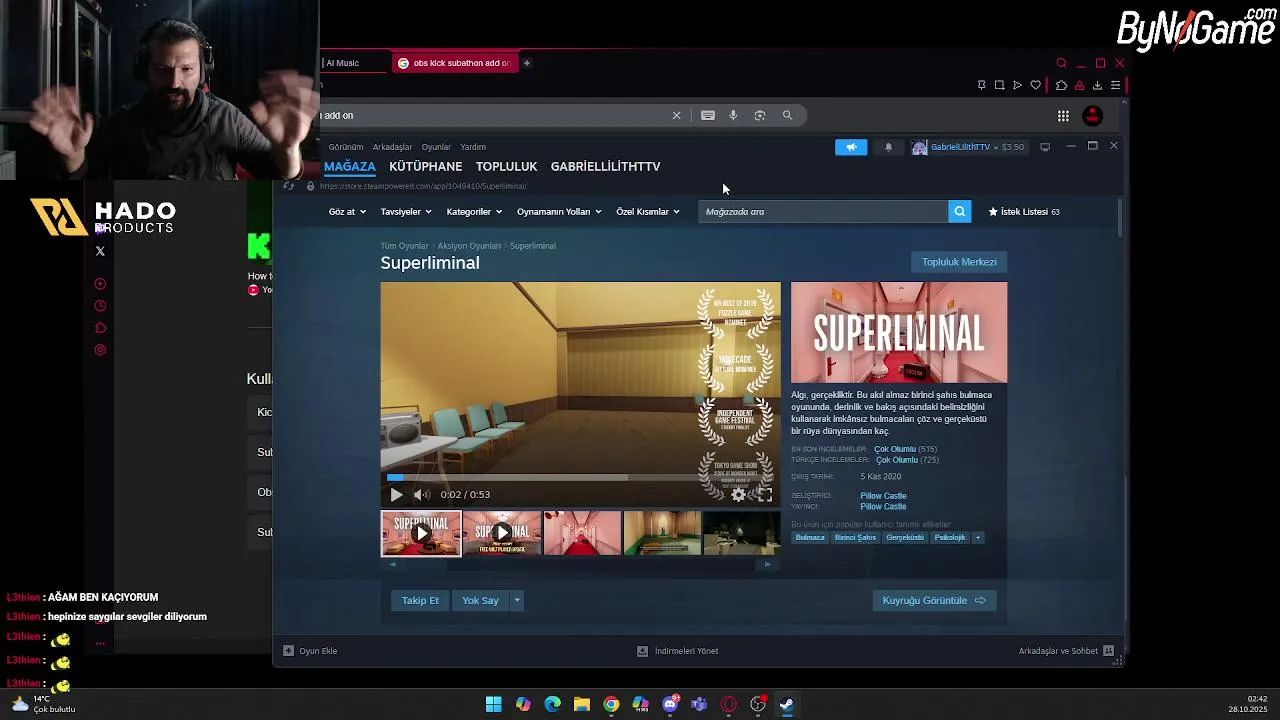
Task: Open the on-screen keyboard icon in browser search
Action: [708, 115]
